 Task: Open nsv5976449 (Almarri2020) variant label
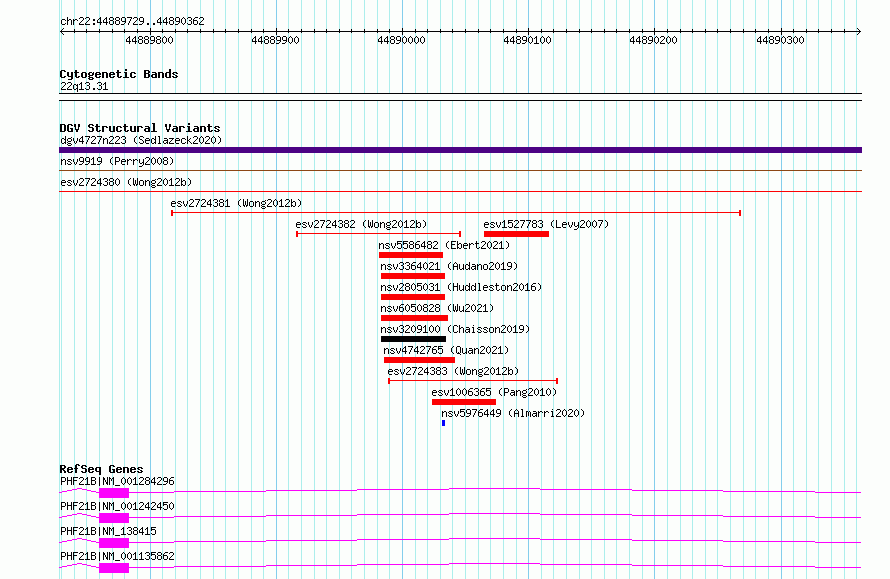click(513, 413)
